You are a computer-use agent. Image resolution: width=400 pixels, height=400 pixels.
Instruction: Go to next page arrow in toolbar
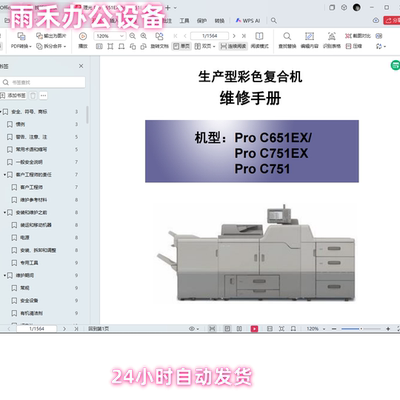234,36
